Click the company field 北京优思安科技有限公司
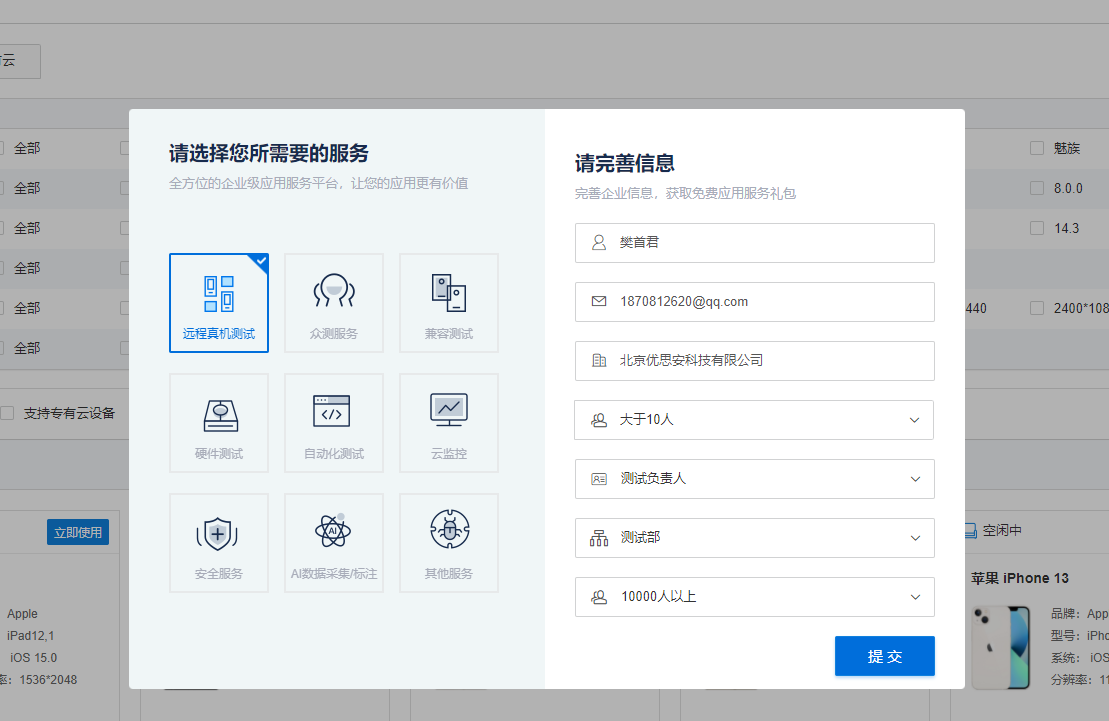 (x=755, y=361)
